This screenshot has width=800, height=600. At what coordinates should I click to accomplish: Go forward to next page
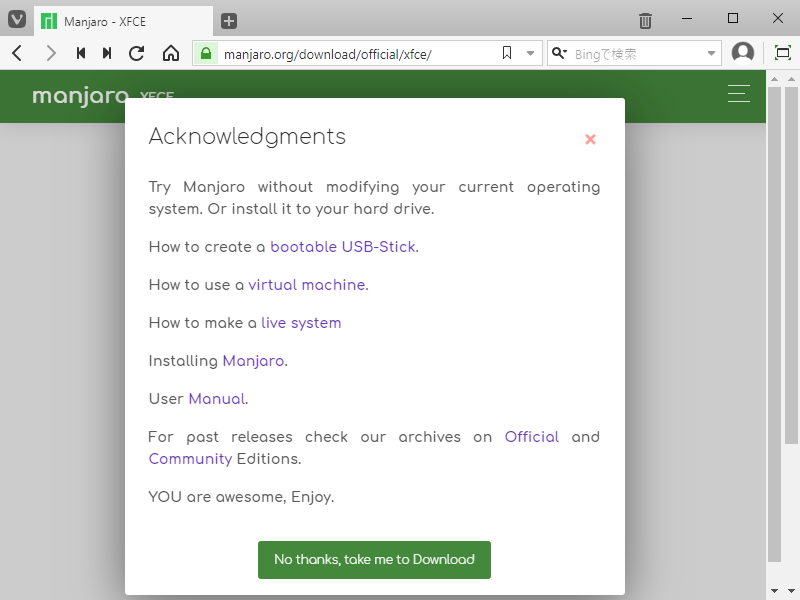[x=51, y=53]
